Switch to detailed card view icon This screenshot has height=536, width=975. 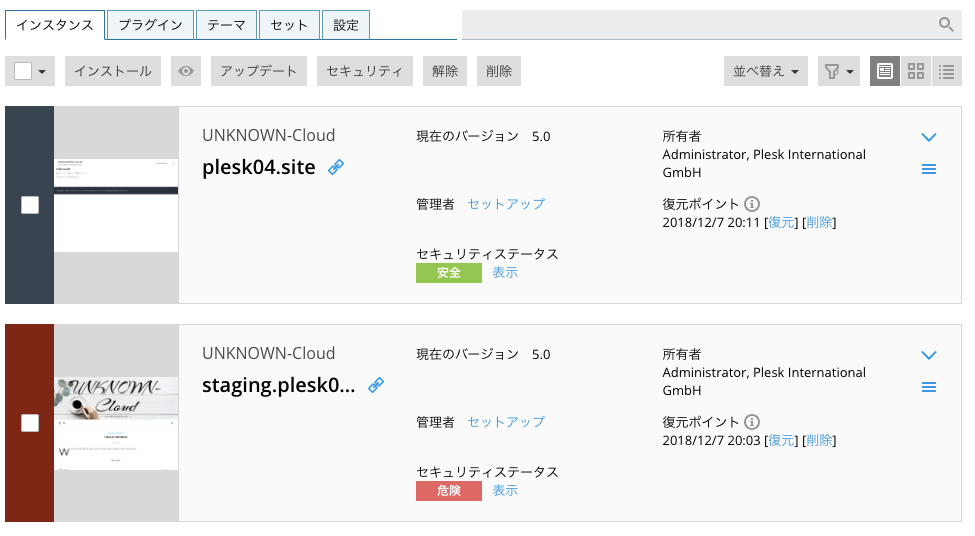[x=884, y=71]
